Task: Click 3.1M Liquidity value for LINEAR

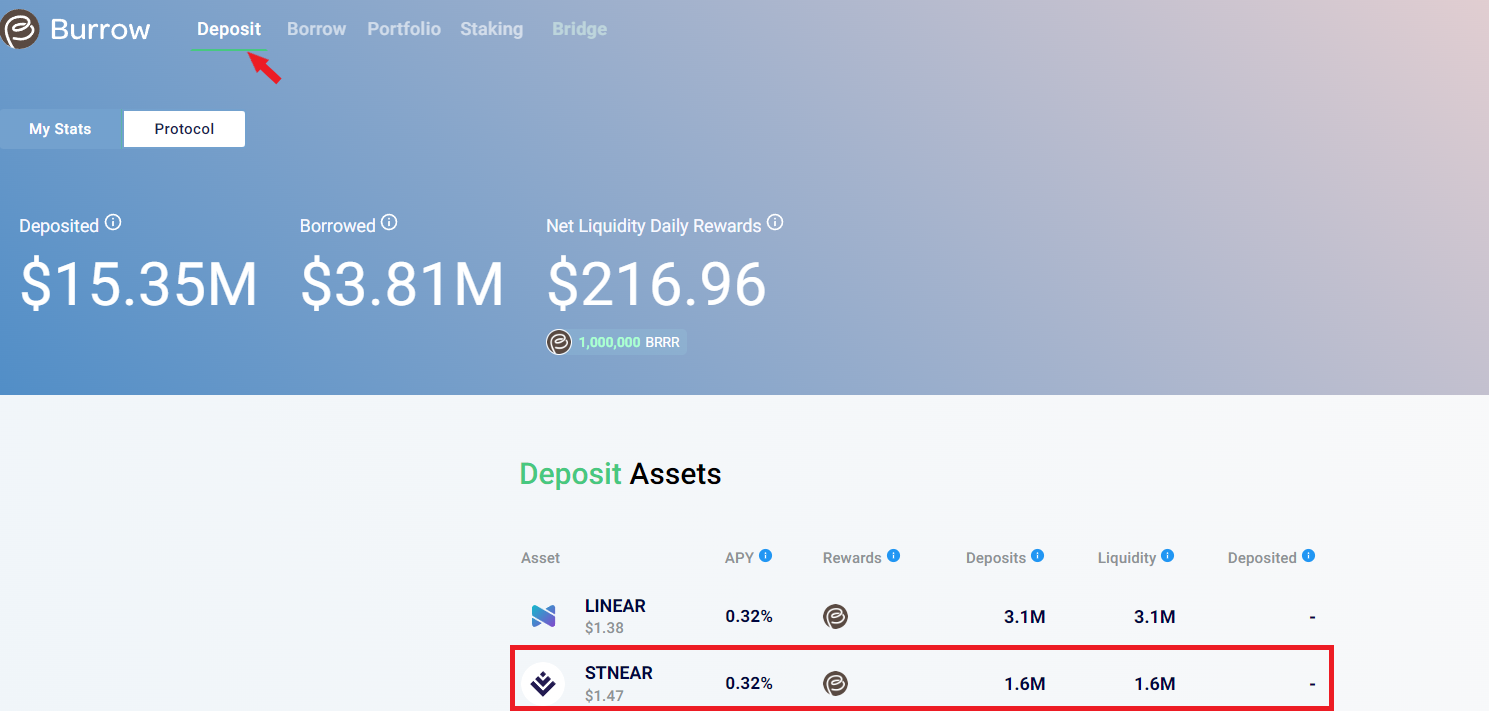Action: pos(1155,617)
